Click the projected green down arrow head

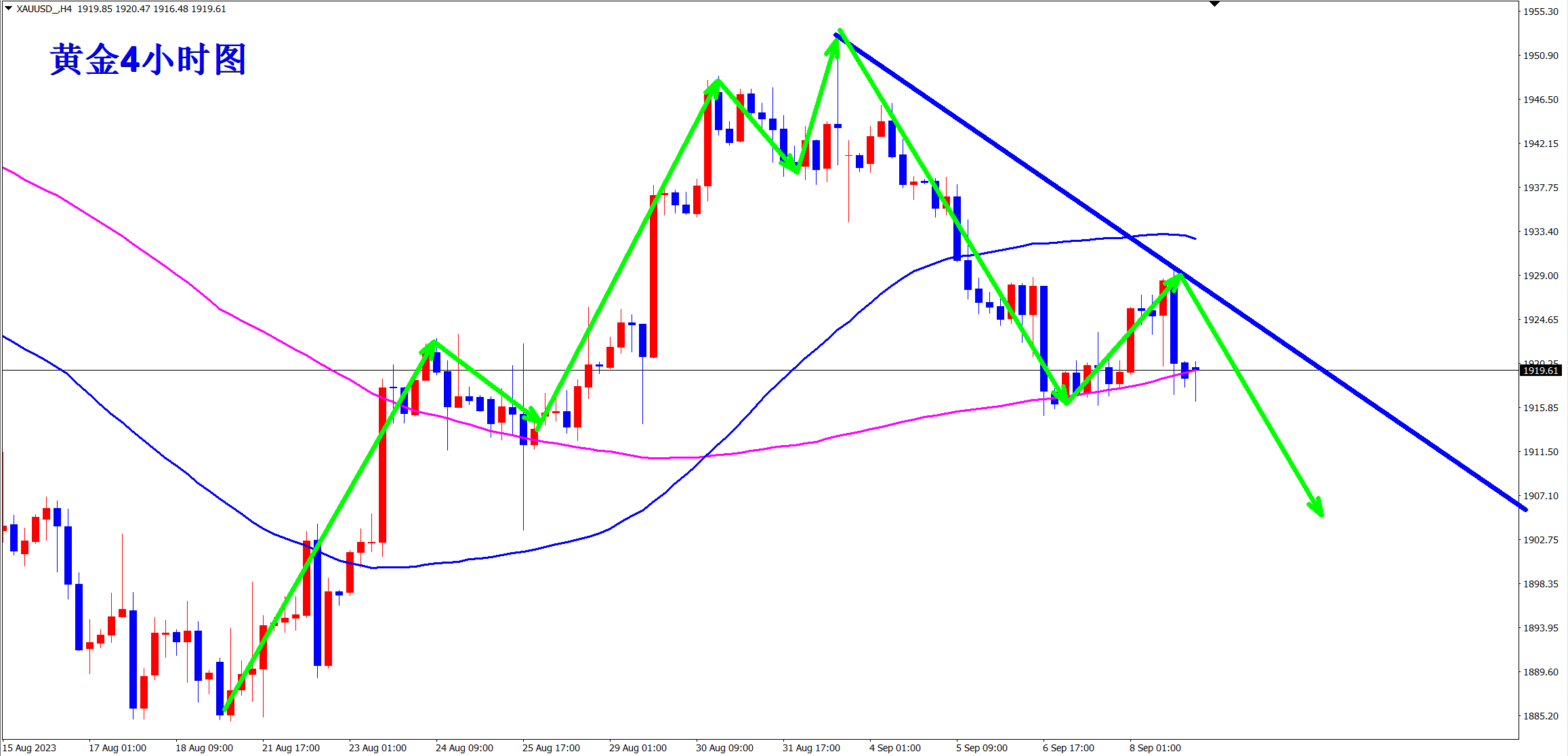1319,509
